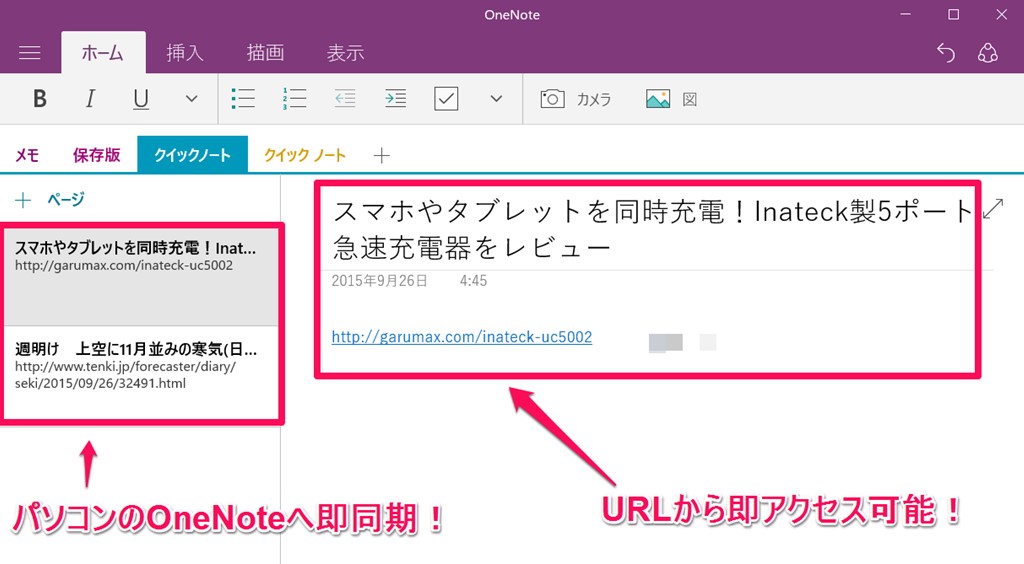The height and width of the screenshot is (564, 1024).
Task: Toggle underline formatting
Action: tap(141, 99)
